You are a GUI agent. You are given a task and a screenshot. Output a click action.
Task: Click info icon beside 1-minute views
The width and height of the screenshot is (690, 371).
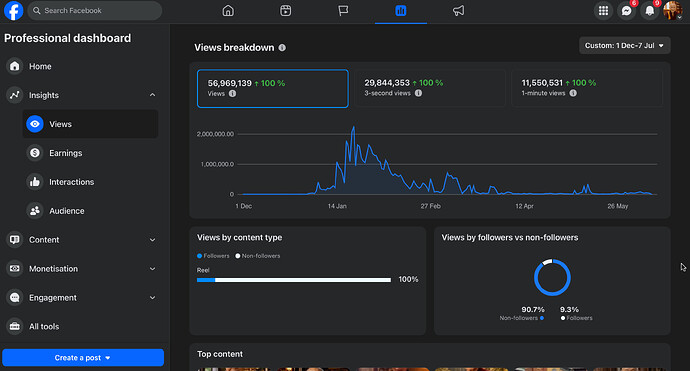pyautogui.click(x=573, y=93)
